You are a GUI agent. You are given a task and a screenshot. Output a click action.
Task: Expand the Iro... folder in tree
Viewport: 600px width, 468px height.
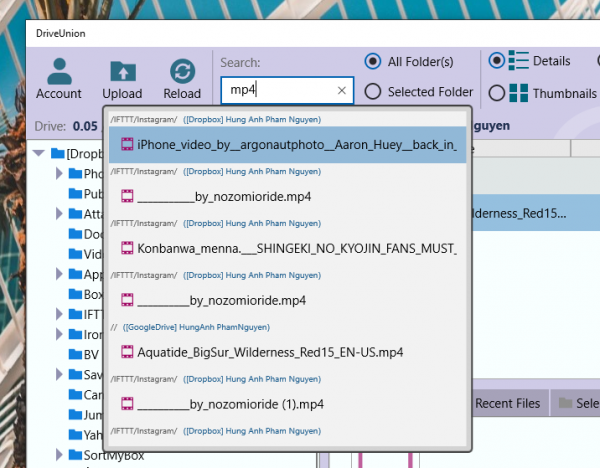[x=59, y=334]
